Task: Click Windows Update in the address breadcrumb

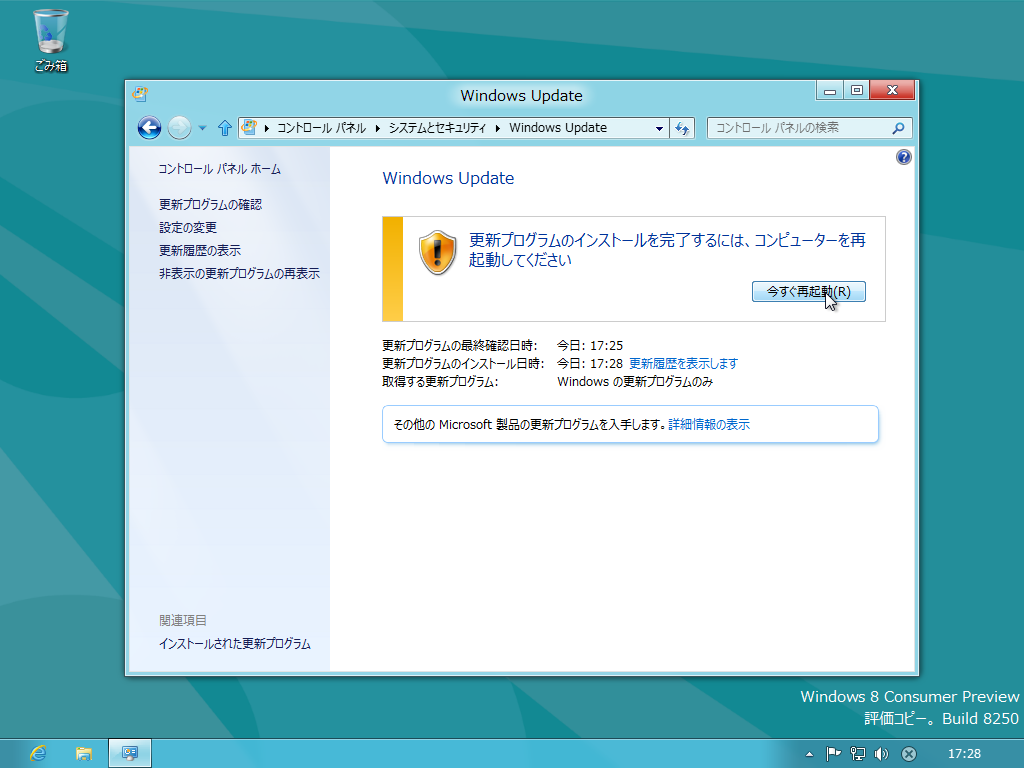Action: click(x=558, y=128)
